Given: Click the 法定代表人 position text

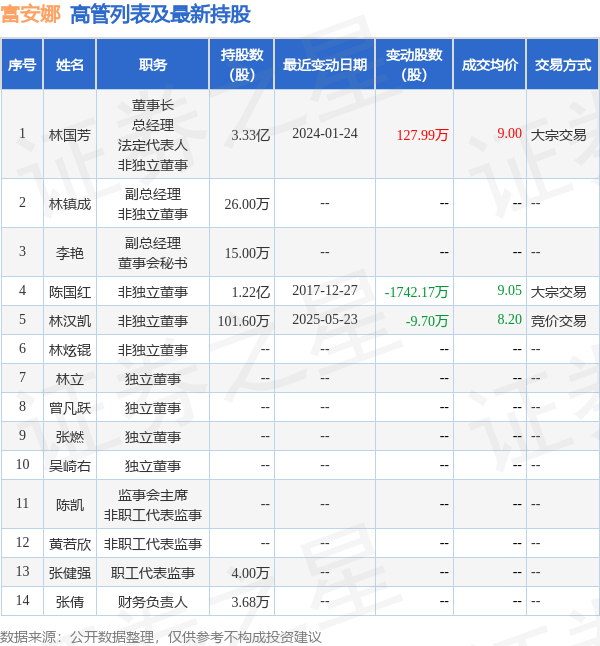Looking at the screenshot, I should pyautogui.click(x=153, y=145).
